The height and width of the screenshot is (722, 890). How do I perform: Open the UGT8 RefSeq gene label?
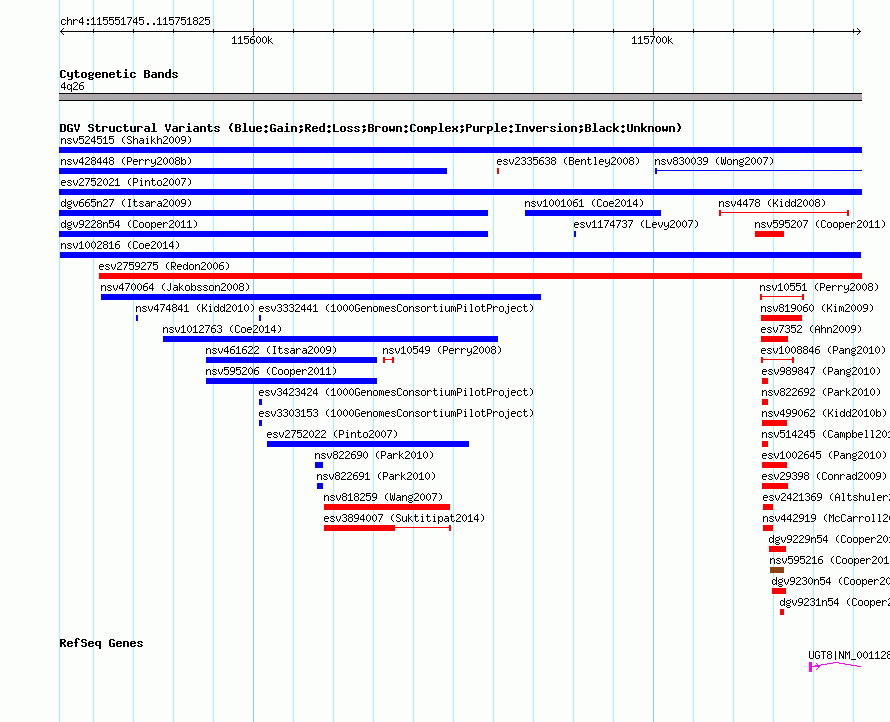click(849, 655)
